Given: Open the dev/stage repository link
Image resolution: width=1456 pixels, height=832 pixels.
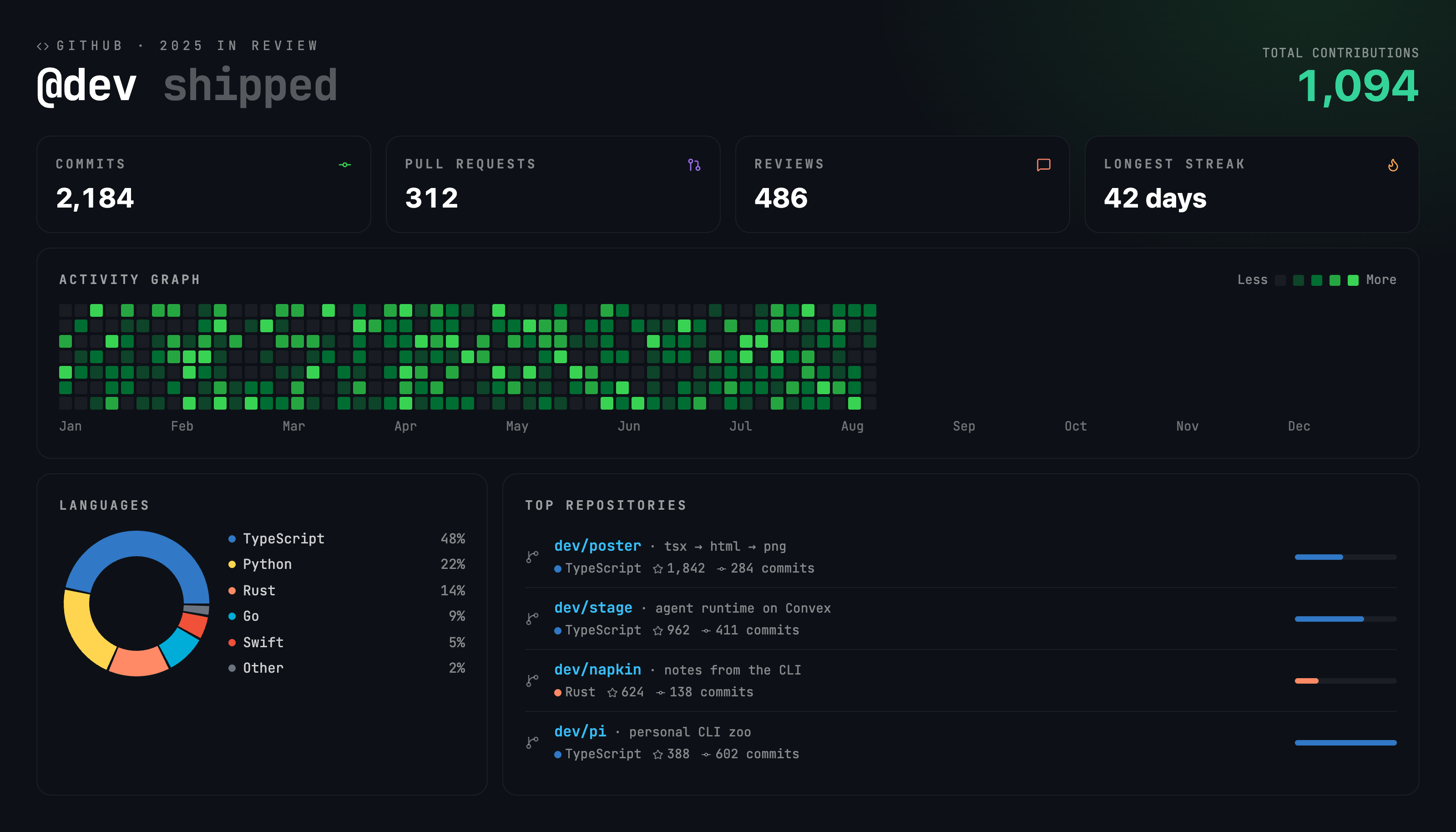Looking at the screenshot, I should click(593, 608).
